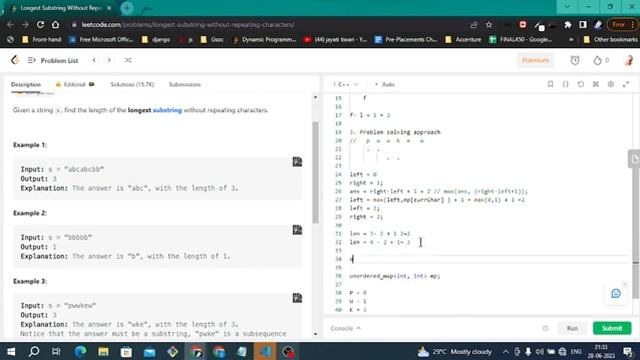640x360 pixels.
Task: Pick a random problem shuffle icon
Action: (x=128, y=60)
